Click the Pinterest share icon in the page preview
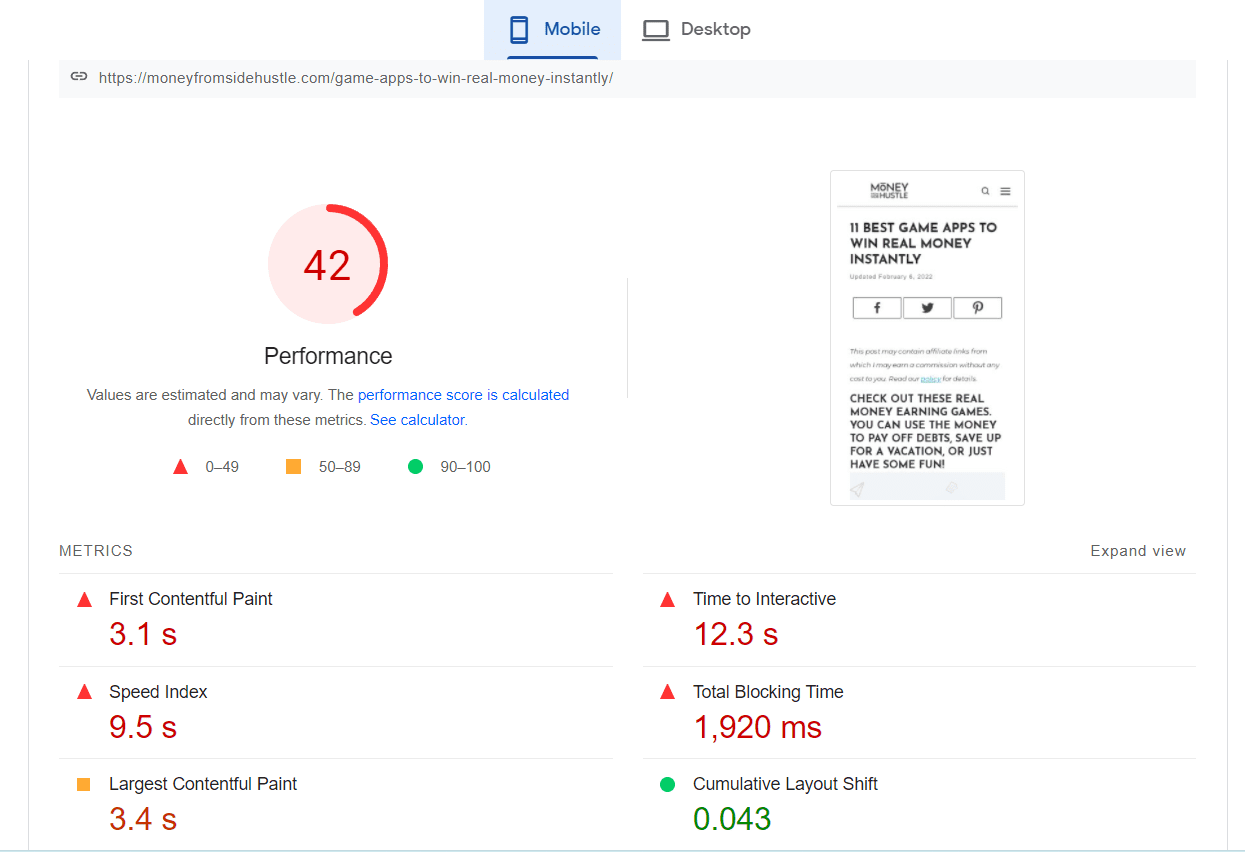Screen dimensions: 1245x852 pos(978,307)
